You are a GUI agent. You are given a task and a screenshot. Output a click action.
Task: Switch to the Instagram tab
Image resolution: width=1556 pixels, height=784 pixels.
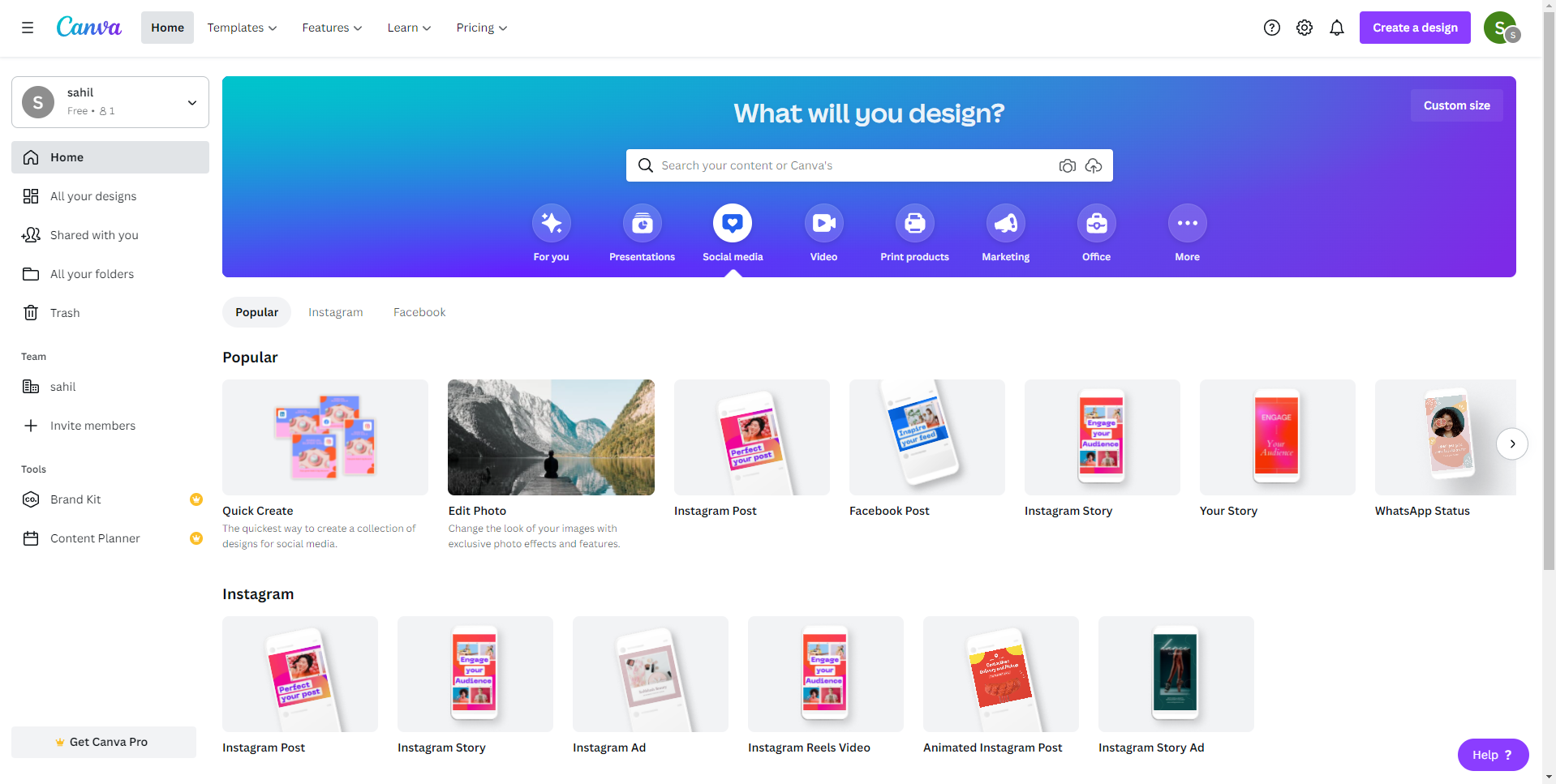[x=336, y=312]
